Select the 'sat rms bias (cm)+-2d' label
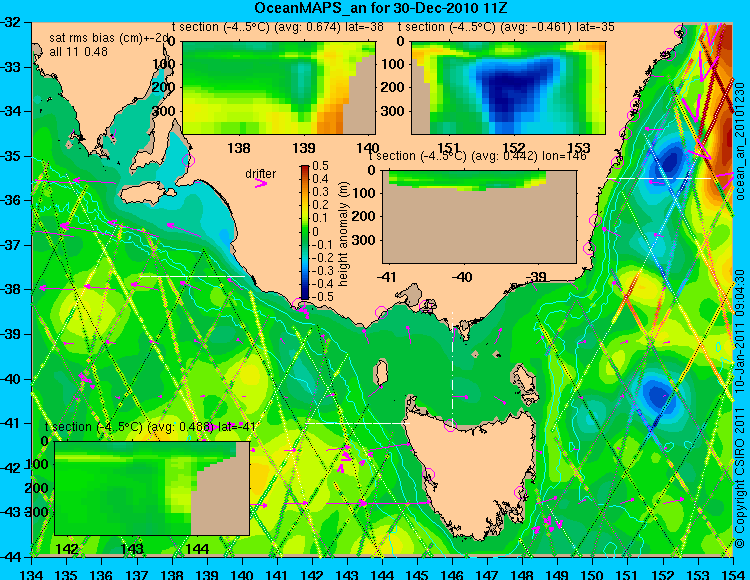The image size is (750, 580). click(109, 39)
